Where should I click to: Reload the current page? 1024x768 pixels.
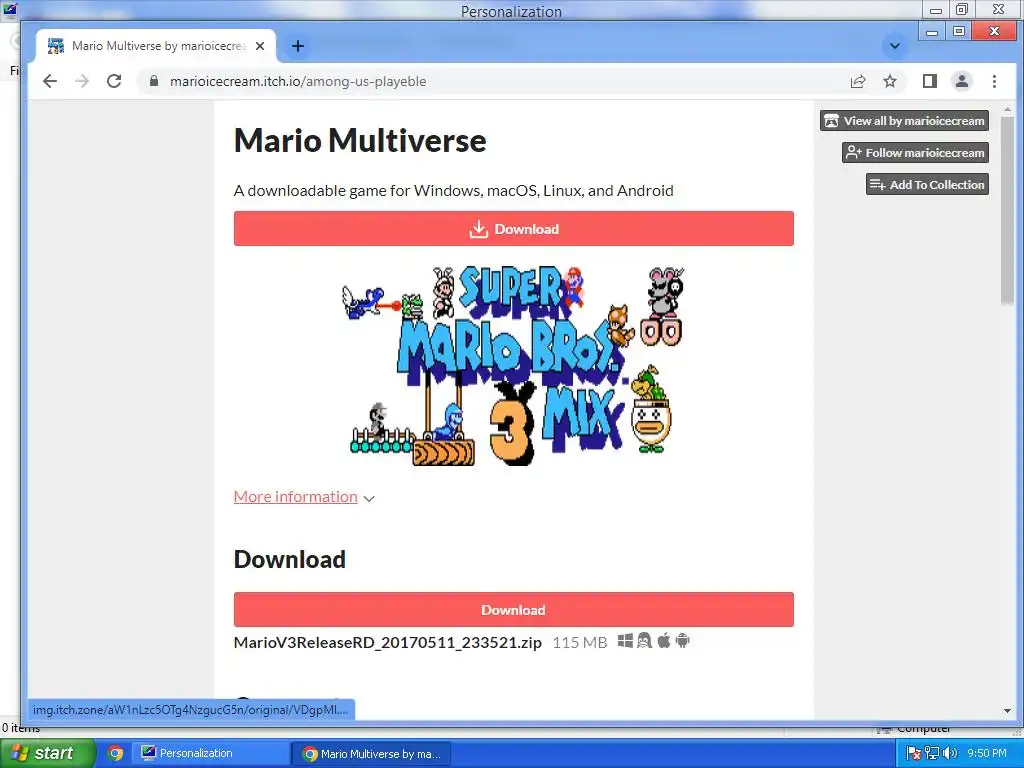click(114, 81)
